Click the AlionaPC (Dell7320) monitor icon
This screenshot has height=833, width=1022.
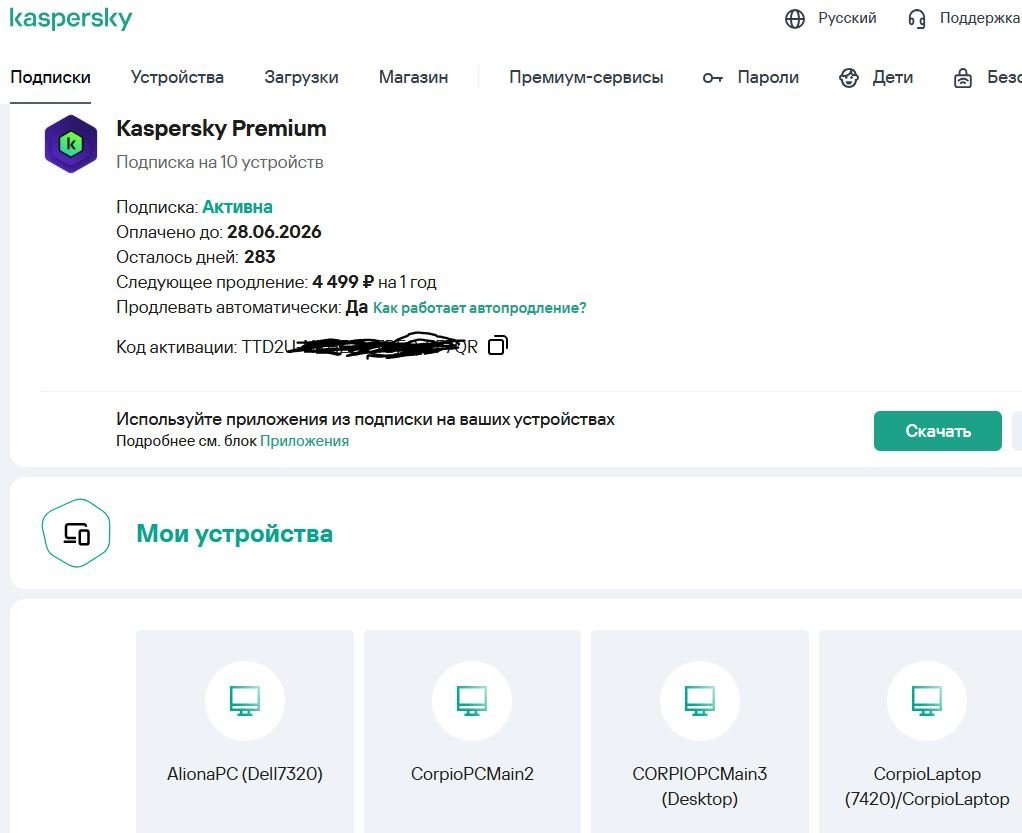pos(245,700)
